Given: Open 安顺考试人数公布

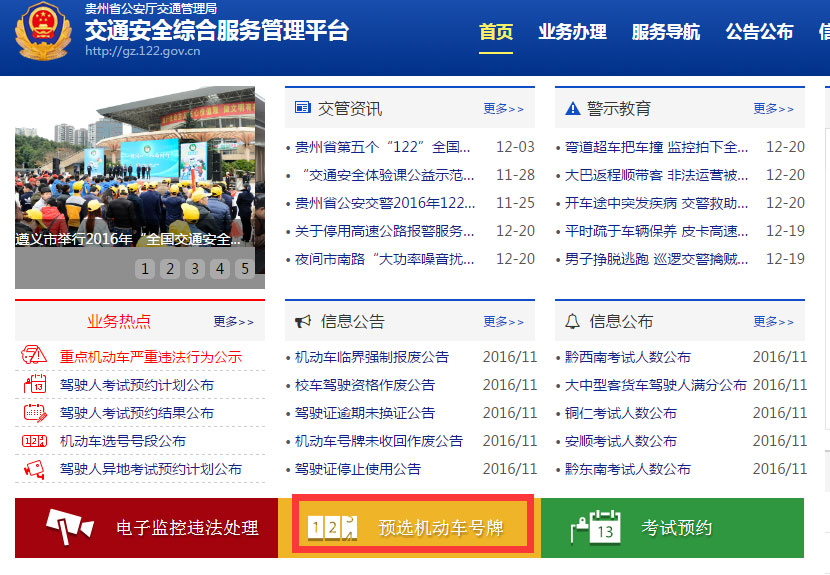Looking at the screenshot, I should 621,441.
